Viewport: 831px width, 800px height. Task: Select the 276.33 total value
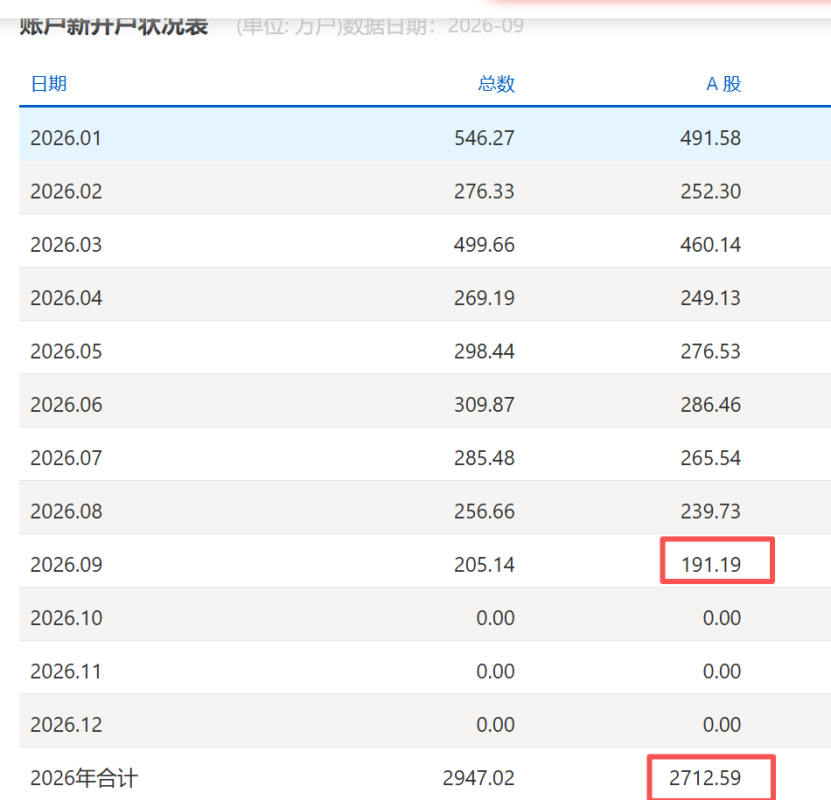coord(484,192)
